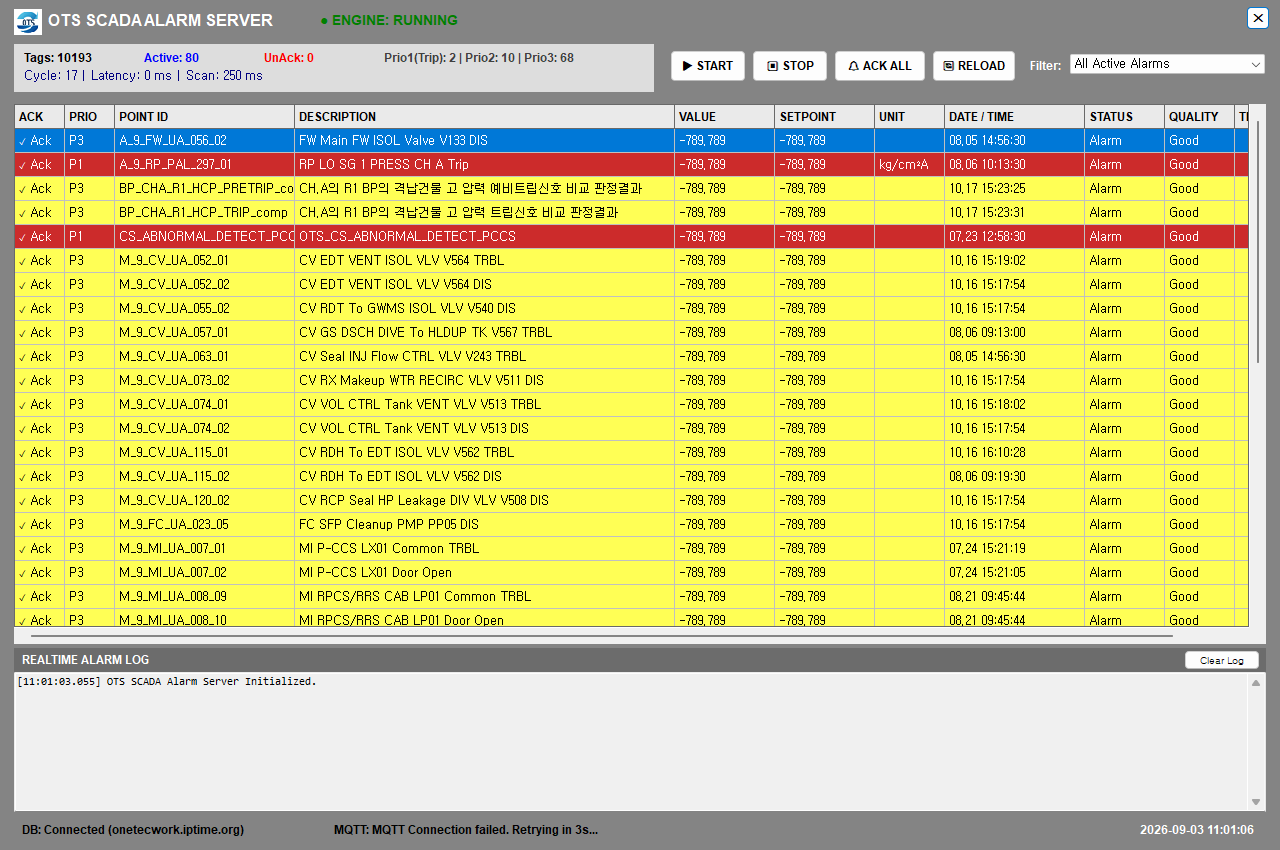Click the Ack cell of row A_9_RP_PAL_297_01
This screenshot has height=850, width=1280.
(x=40, y=165)
